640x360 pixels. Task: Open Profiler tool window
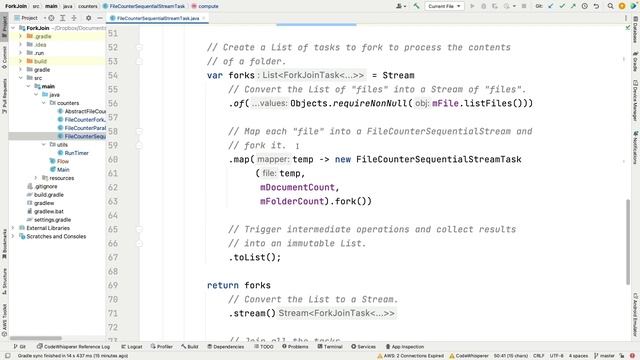(x=161, y=347)
